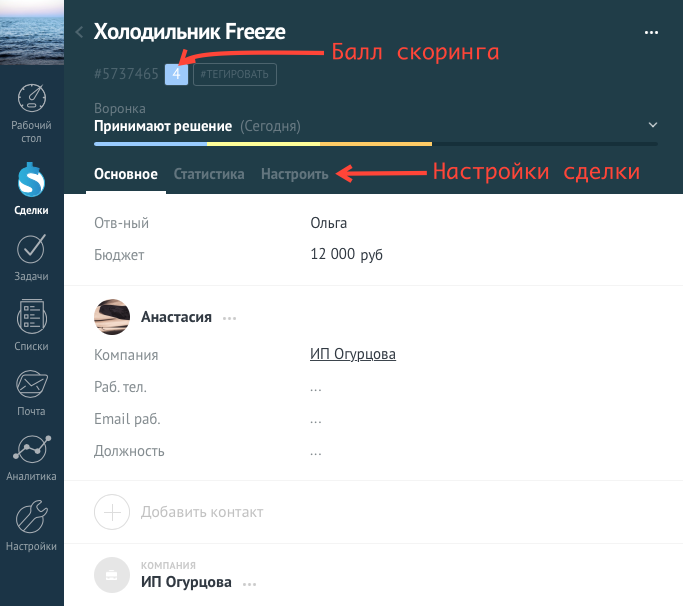
Task: Click the #ТЕГИРОВАТЬ tag button
Action: pos(235,74)
